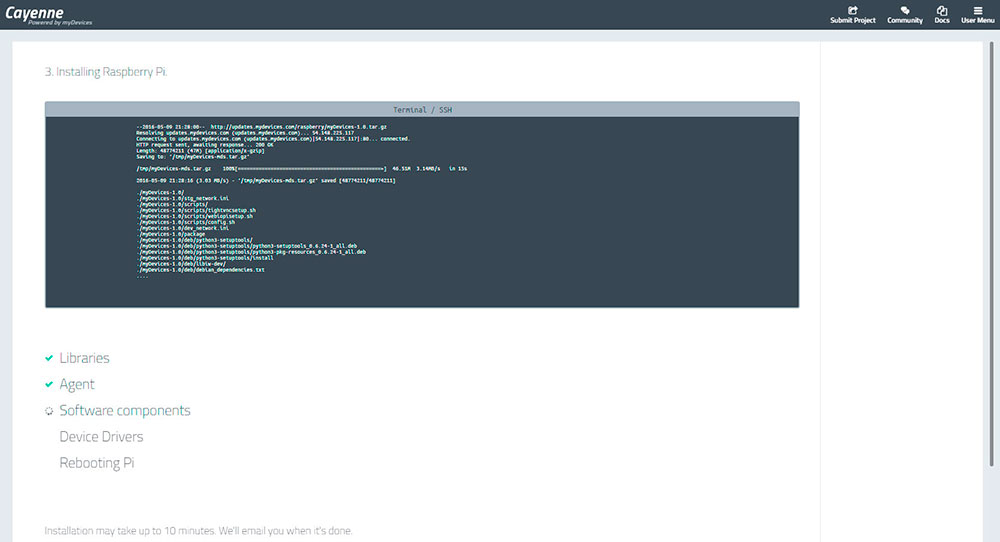Click the green checkmark beside Libraries
Image resolution: width=1000 pixels, height=542 pixels.
click(x=49, y=358)
